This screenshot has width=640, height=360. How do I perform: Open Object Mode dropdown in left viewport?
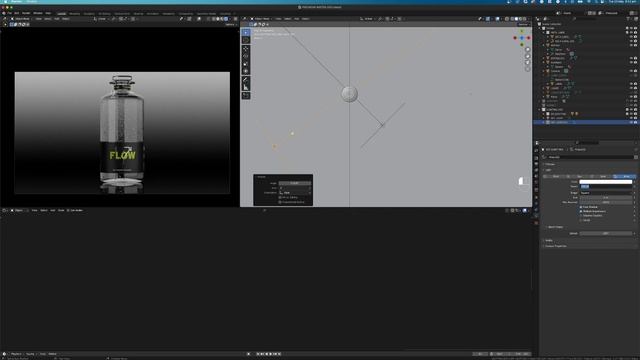[x=20, y=19]
